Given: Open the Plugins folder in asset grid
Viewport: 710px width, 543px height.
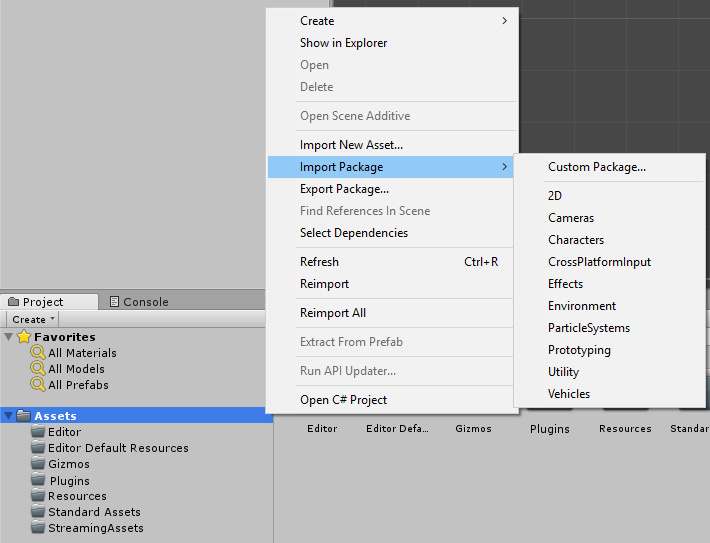Looking at the screenshot, I should click(x=549, y=428).
